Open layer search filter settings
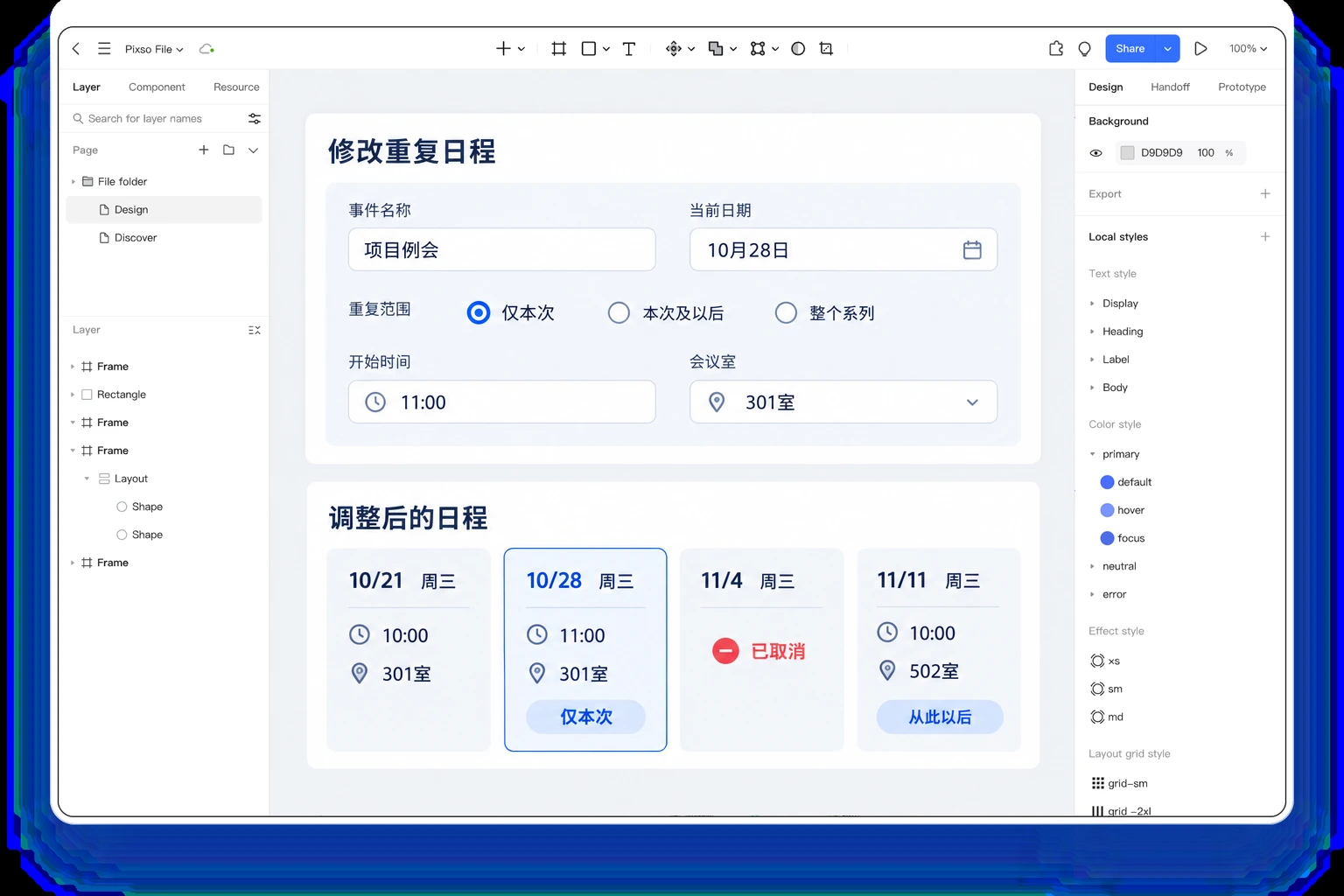 pyautogui.click(x=255, y=118)
